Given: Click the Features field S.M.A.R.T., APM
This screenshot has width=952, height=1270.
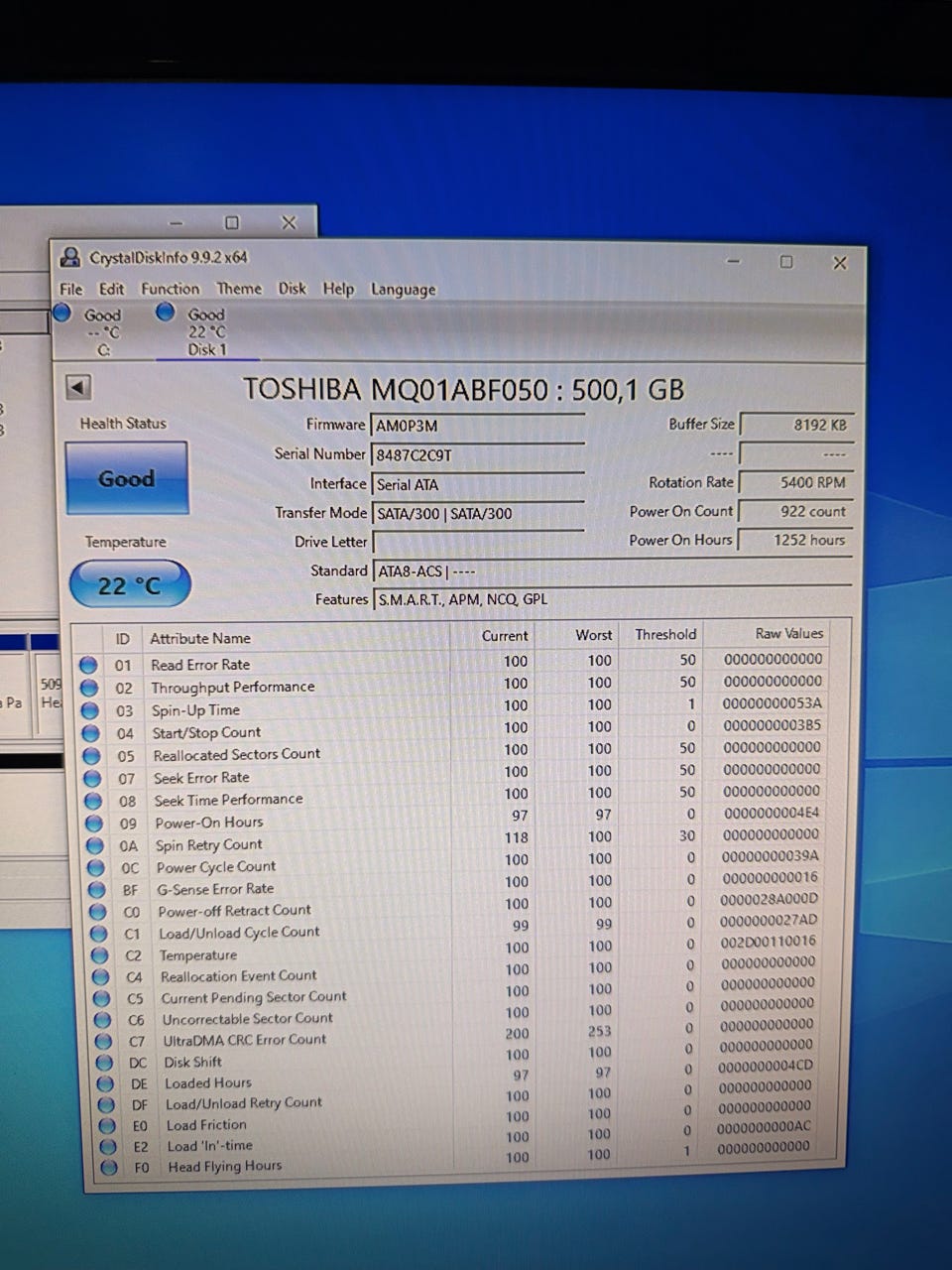Looking at the screenshot, I should 612,599.
